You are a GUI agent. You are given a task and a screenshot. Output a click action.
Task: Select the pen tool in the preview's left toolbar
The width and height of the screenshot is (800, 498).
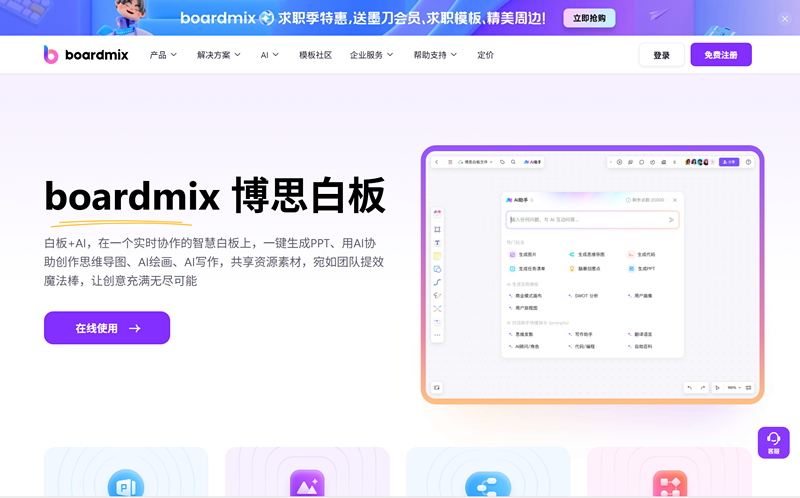pyautogui.click(x=437, y=295)
